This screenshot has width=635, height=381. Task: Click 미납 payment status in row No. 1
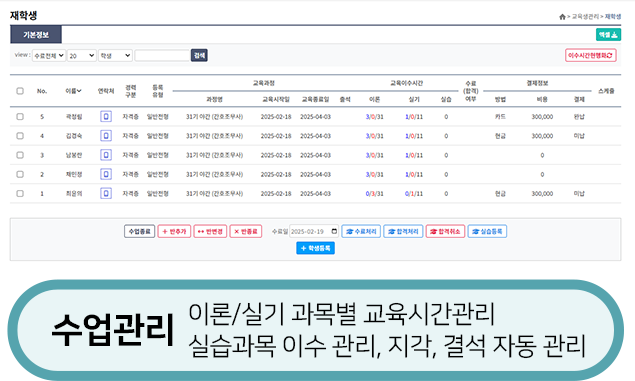point(579,194)
